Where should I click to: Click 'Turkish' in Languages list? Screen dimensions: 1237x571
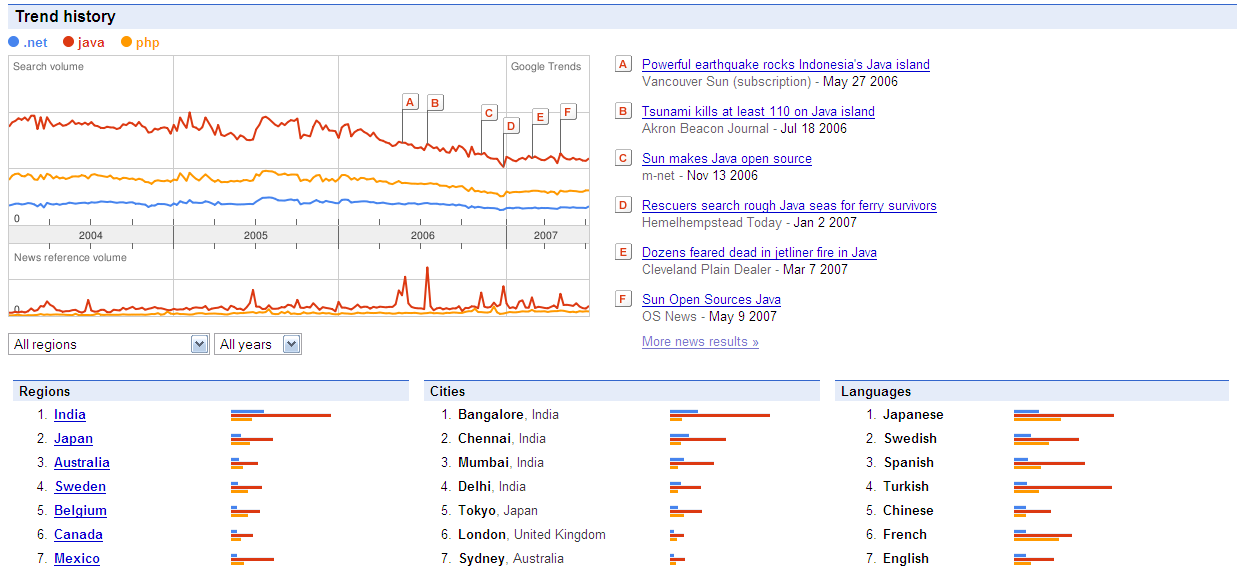coord(906,486)
